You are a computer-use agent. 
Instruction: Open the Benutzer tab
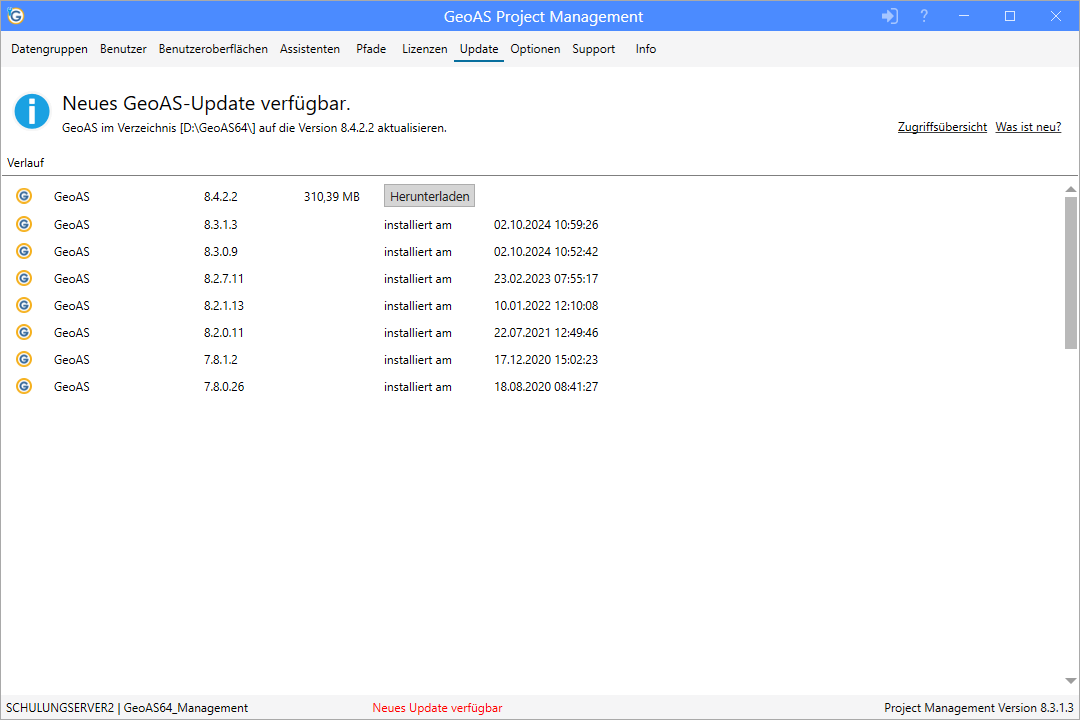[123, 49]
